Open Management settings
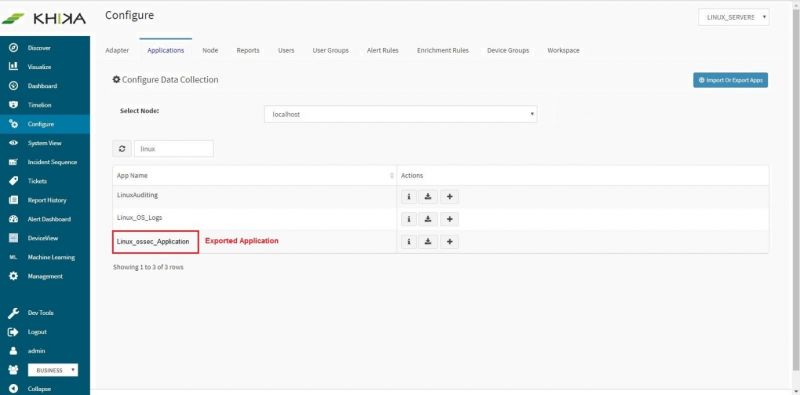 click(x=45, y=277)
